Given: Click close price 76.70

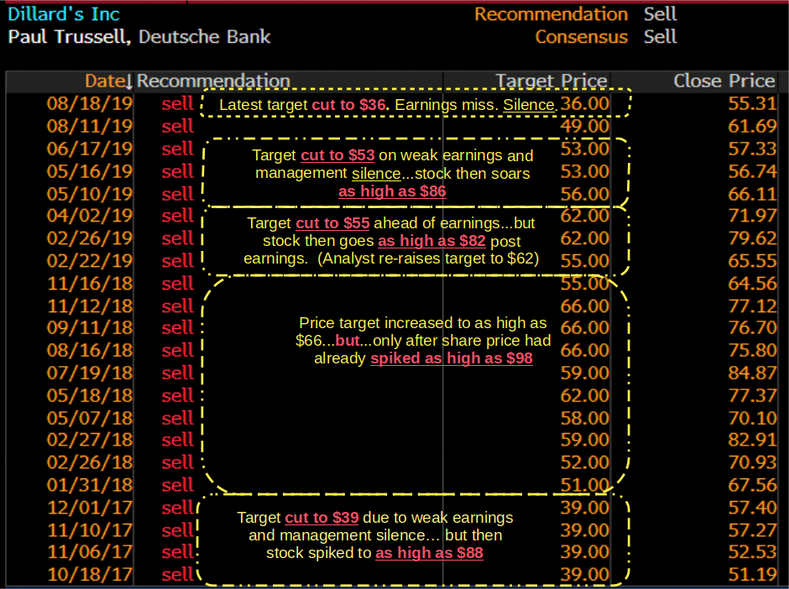Looking at the screenshot, I should (752, 328).
